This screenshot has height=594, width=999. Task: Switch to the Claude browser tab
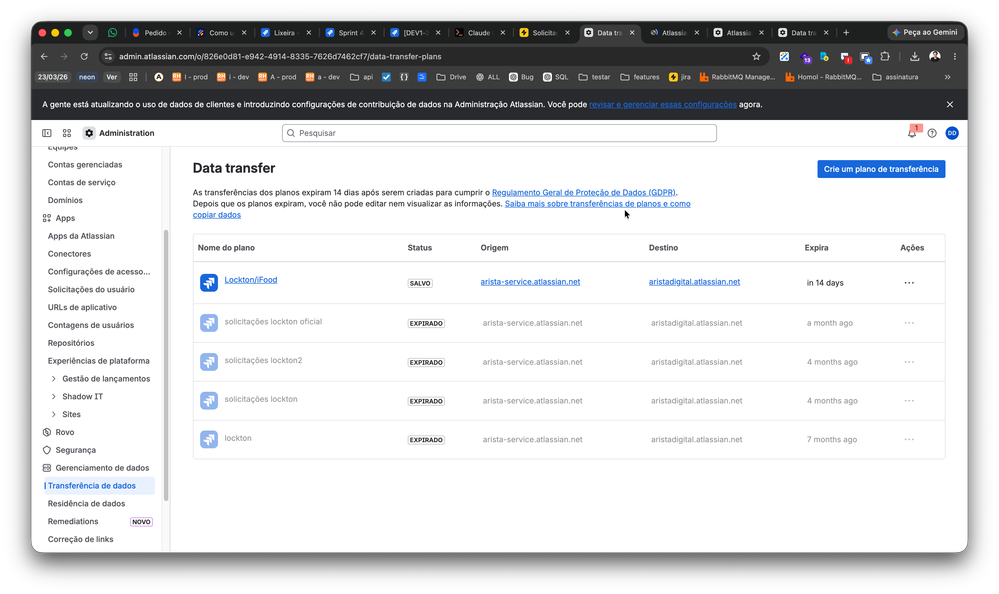click(478, 33)
